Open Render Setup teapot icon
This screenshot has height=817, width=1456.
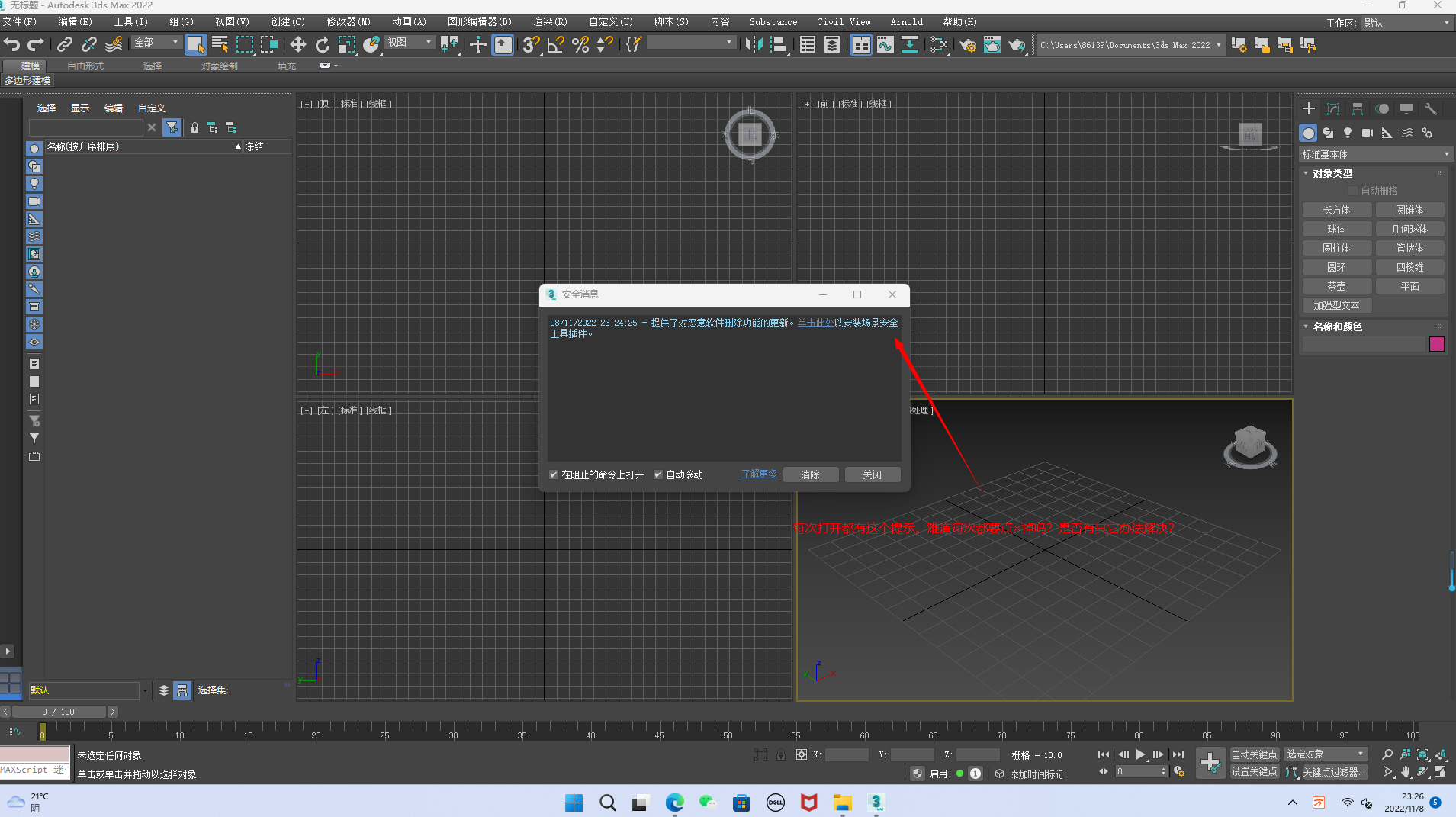pyautogui.click(x=968, y=45)
